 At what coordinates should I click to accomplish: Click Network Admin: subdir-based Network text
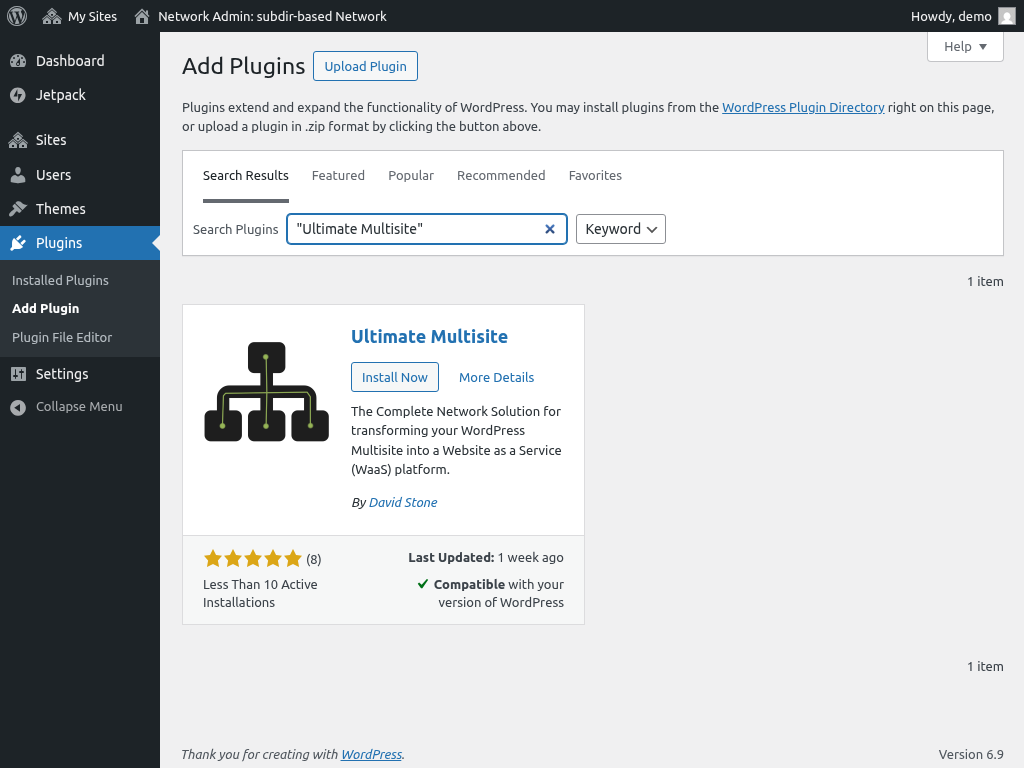tap(272, 16)
